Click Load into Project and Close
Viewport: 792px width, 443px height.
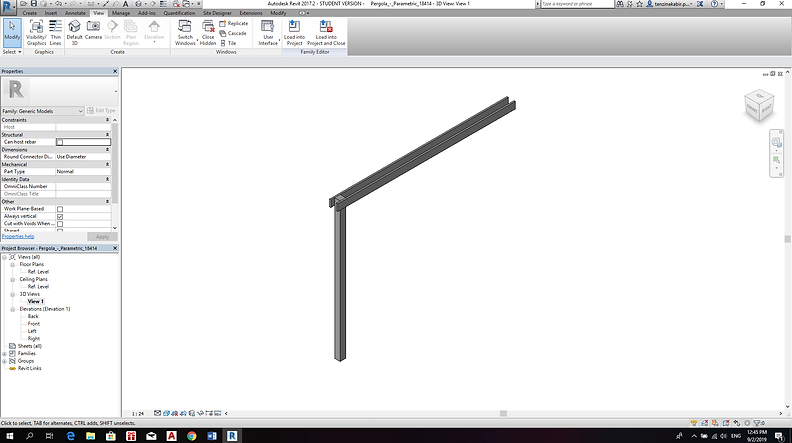click(x=326, y=33)
